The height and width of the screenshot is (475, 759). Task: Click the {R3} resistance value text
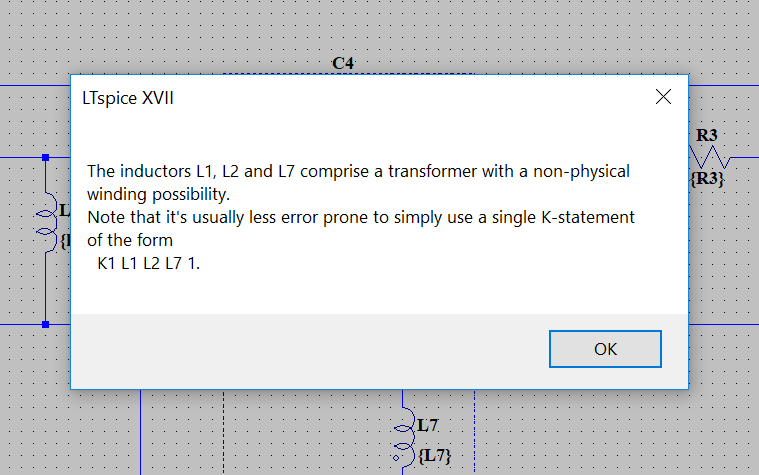pyautogui.click(x=707, y=179)
